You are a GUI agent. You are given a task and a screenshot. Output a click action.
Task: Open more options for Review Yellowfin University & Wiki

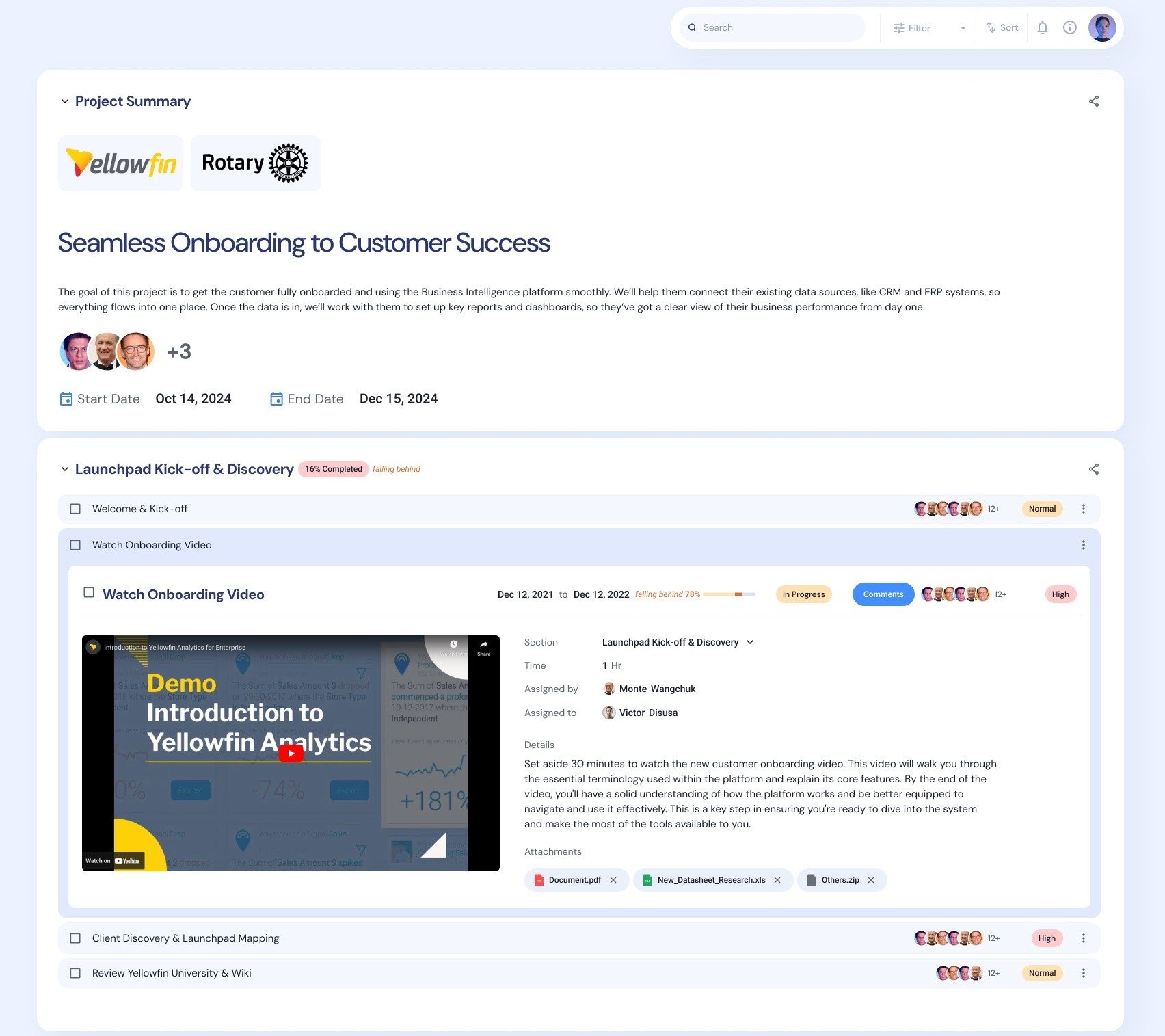coord(1084,973)
